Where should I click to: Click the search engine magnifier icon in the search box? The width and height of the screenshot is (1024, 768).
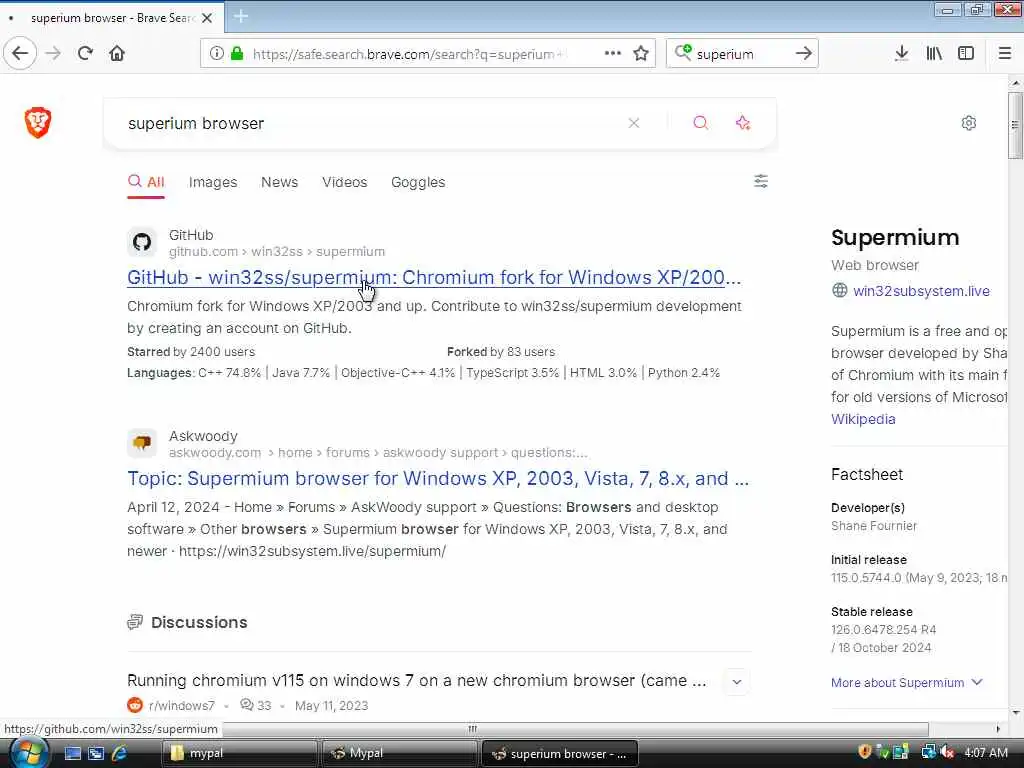click(682, 52)
